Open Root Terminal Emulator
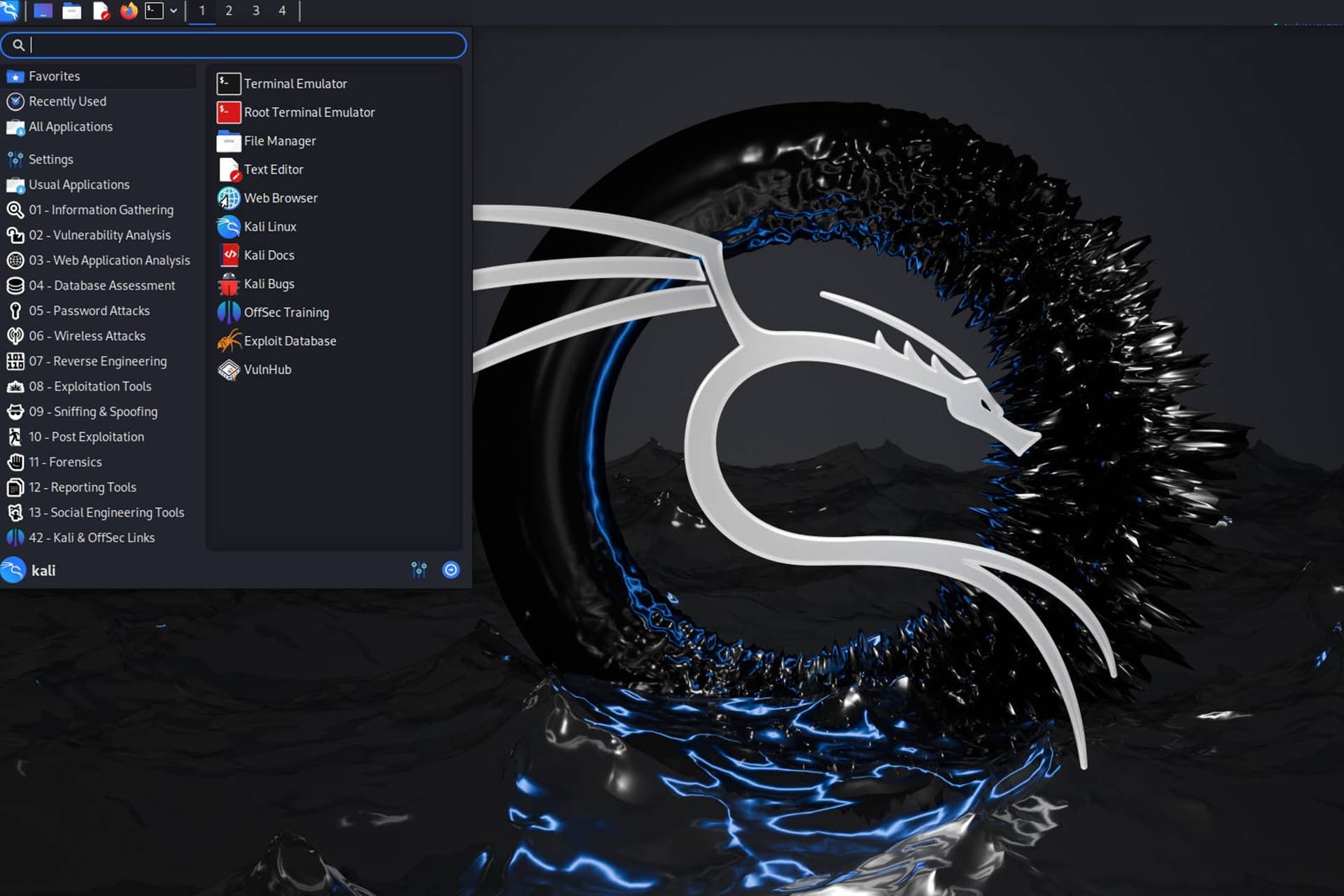Screen dimensions: 1344x896 309,112
